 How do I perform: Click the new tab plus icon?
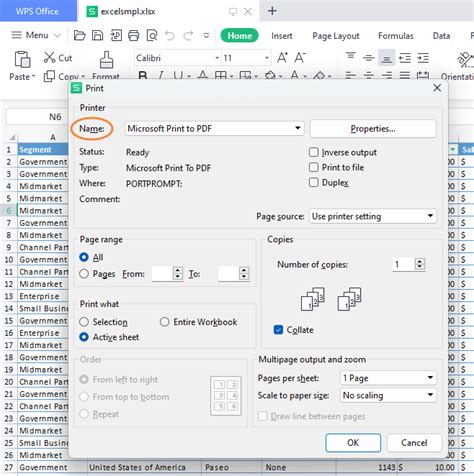click(x=272, y=11)
